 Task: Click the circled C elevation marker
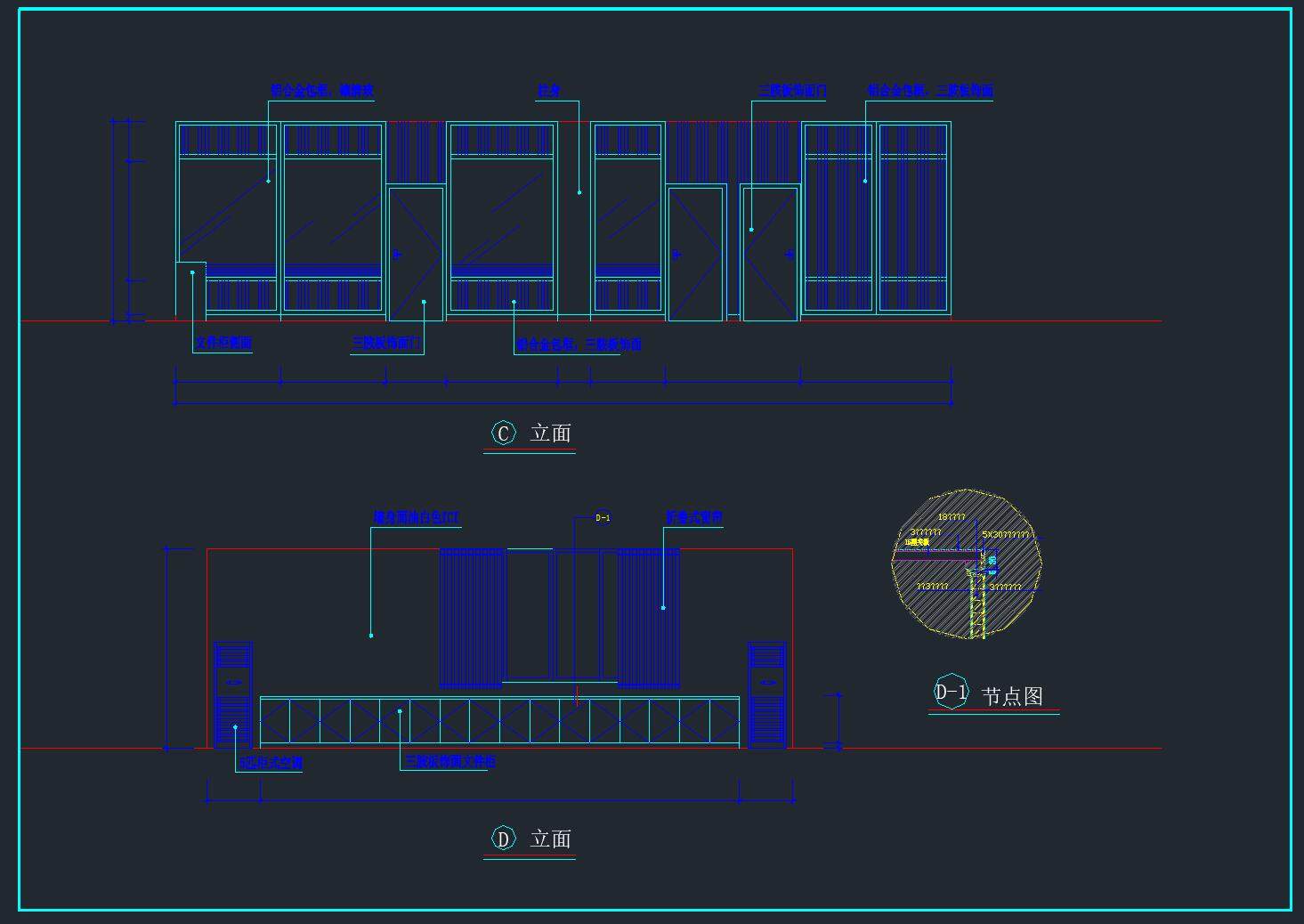tap(503, 434)
